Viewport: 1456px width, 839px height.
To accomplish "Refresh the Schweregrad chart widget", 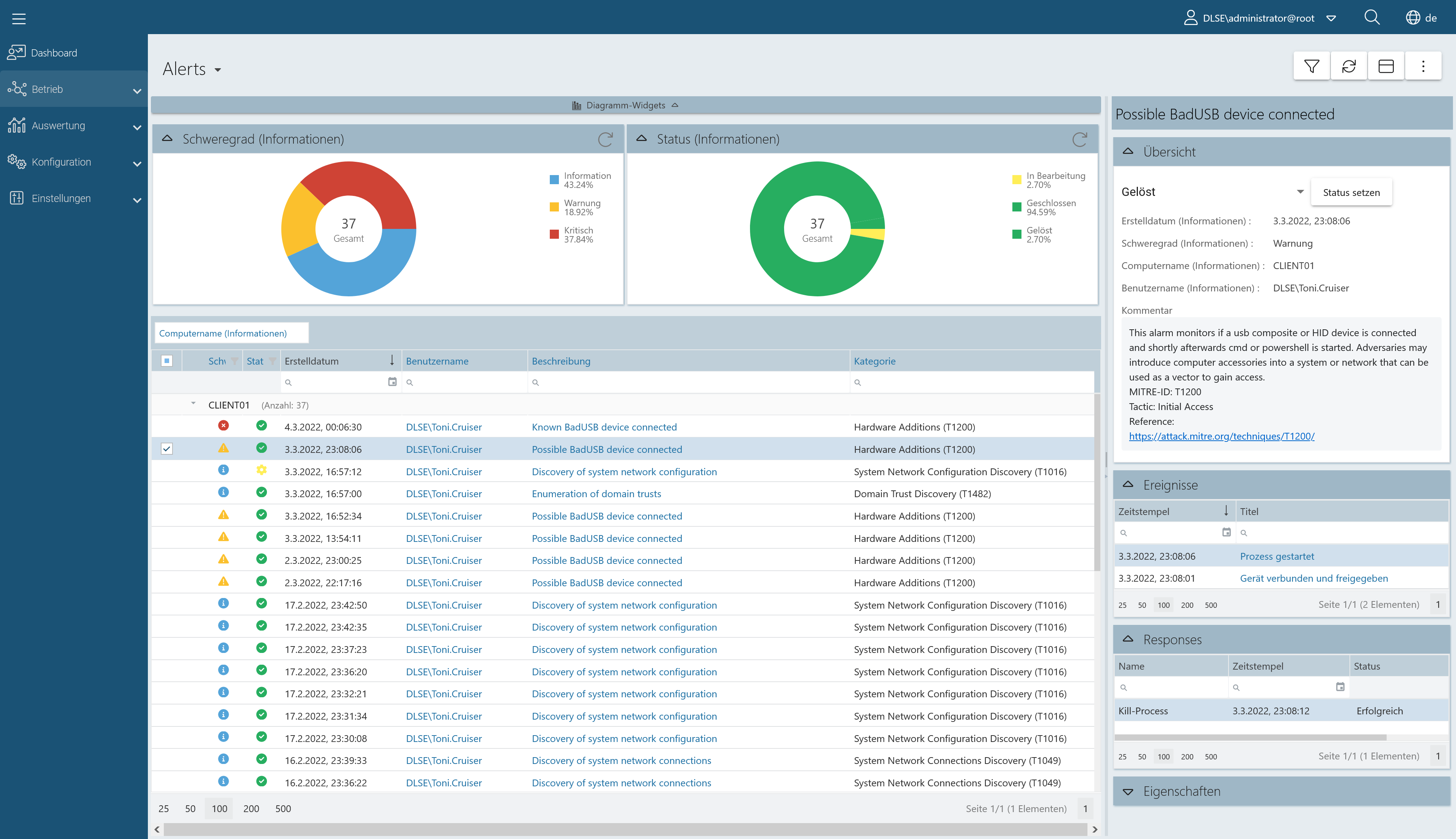I will click(605, 139).
